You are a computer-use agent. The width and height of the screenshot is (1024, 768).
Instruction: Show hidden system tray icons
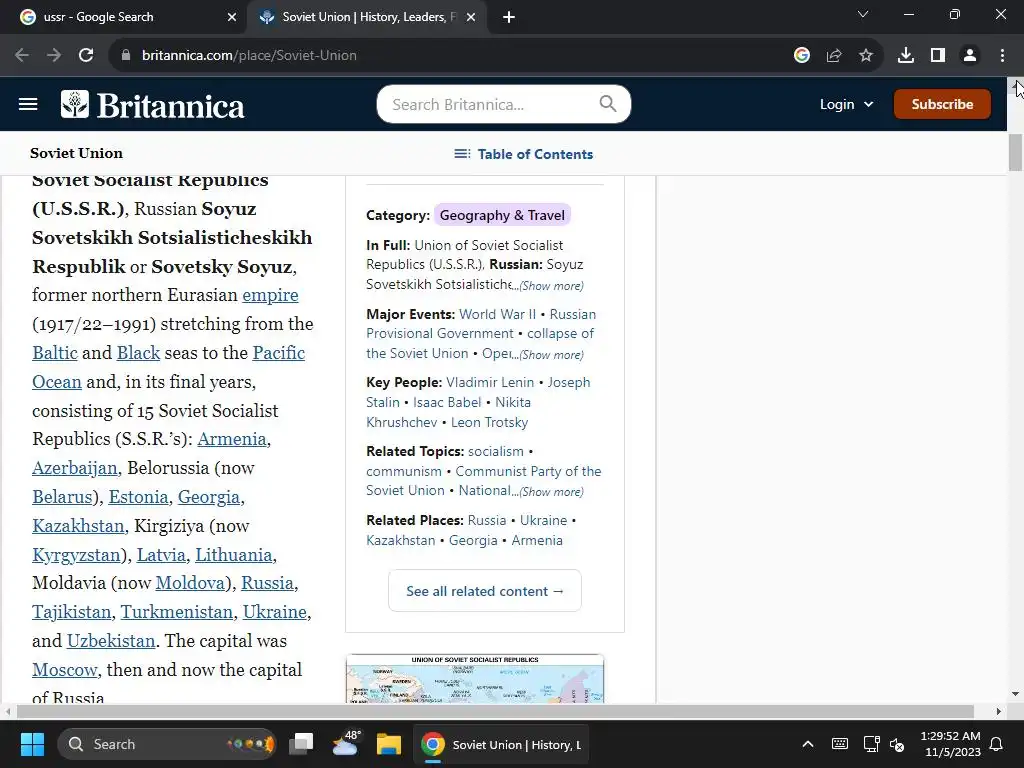808,744
